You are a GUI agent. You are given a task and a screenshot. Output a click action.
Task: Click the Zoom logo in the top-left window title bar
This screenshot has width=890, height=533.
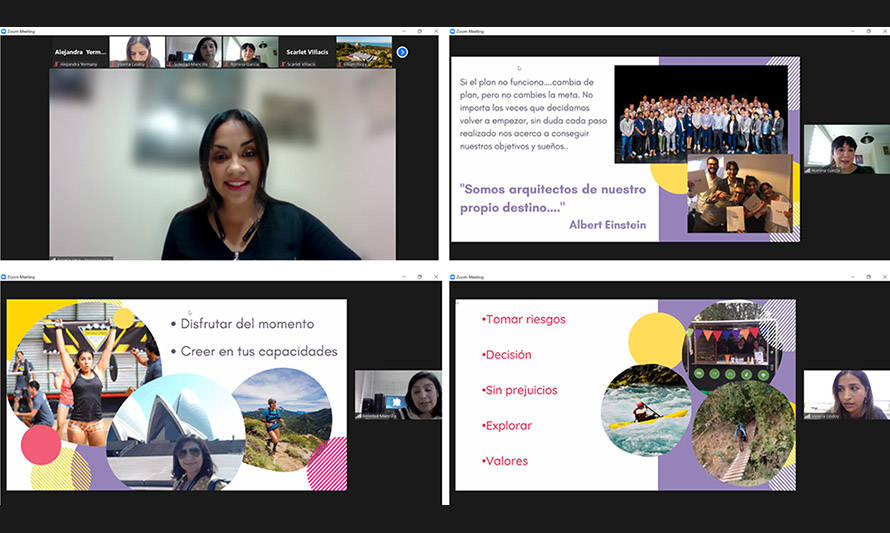[3, 31]
